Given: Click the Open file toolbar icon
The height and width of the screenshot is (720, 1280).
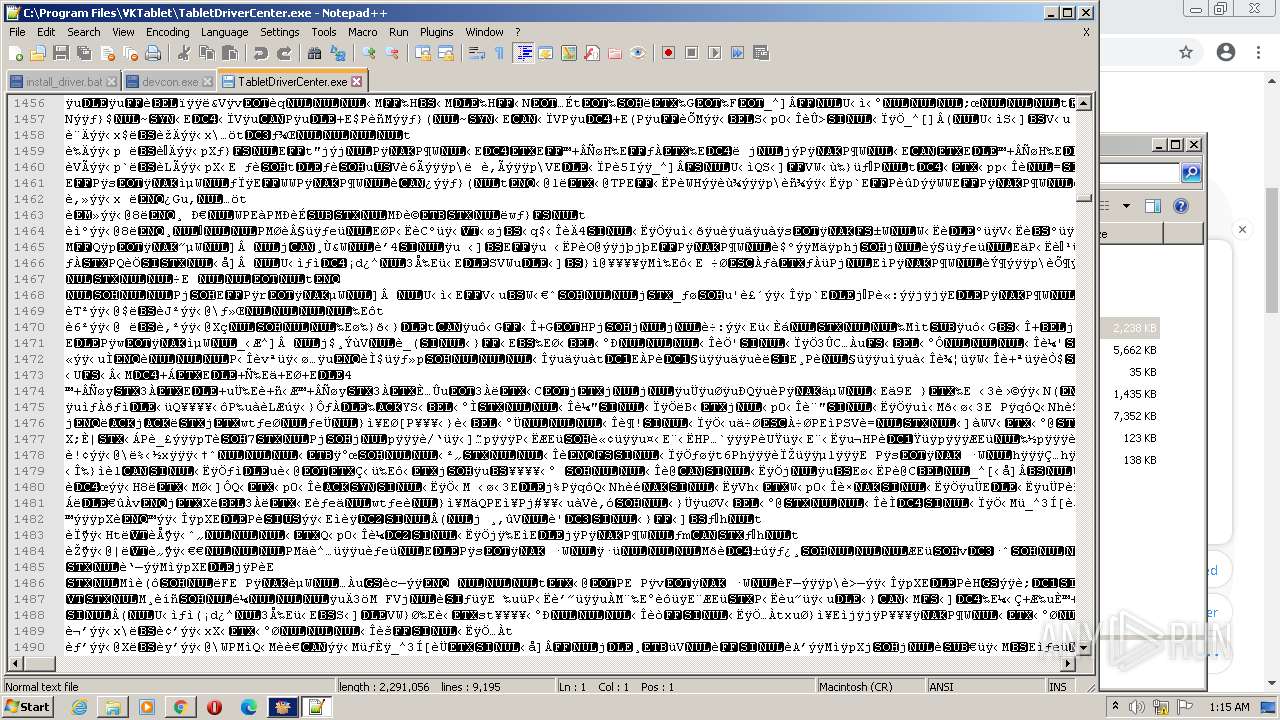Looking at the screenshot, I should click(x=38, y=53).
